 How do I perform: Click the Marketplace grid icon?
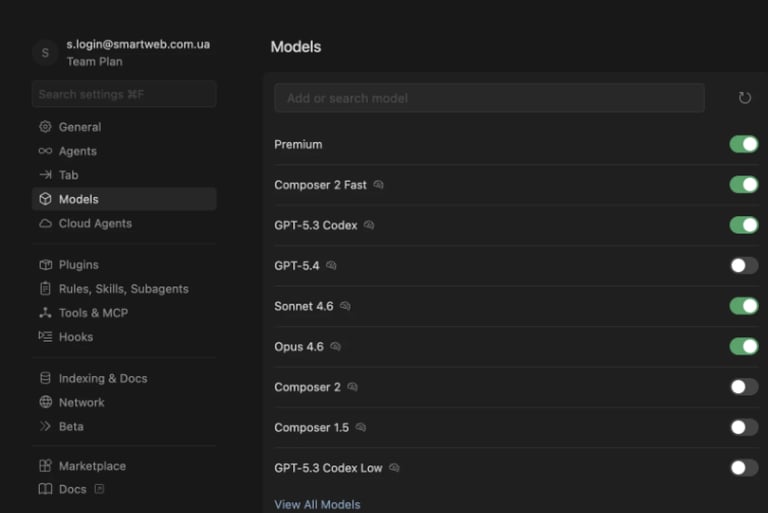(x=45, y=465)
